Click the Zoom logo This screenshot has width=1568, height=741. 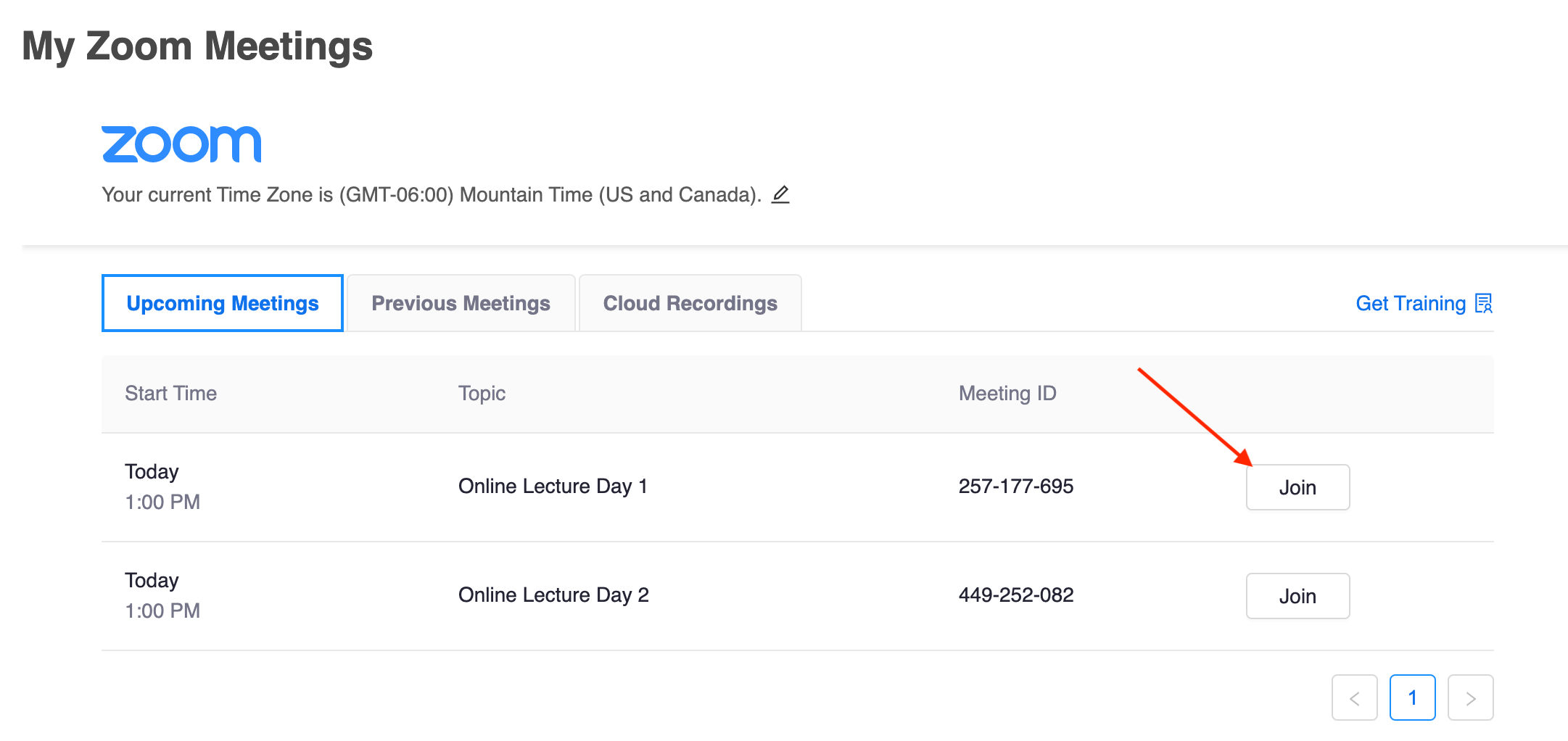(181, 144)
